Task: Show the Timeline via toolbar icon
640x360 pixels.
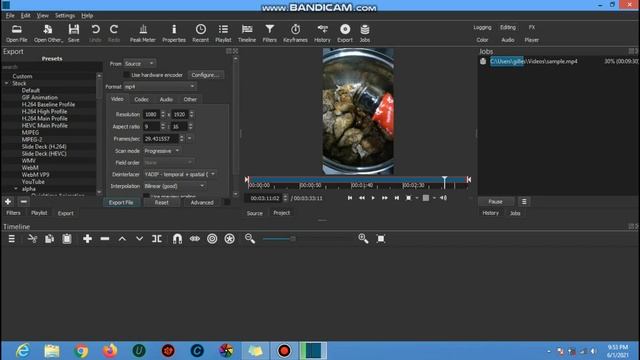Action: tap(247, 33)
